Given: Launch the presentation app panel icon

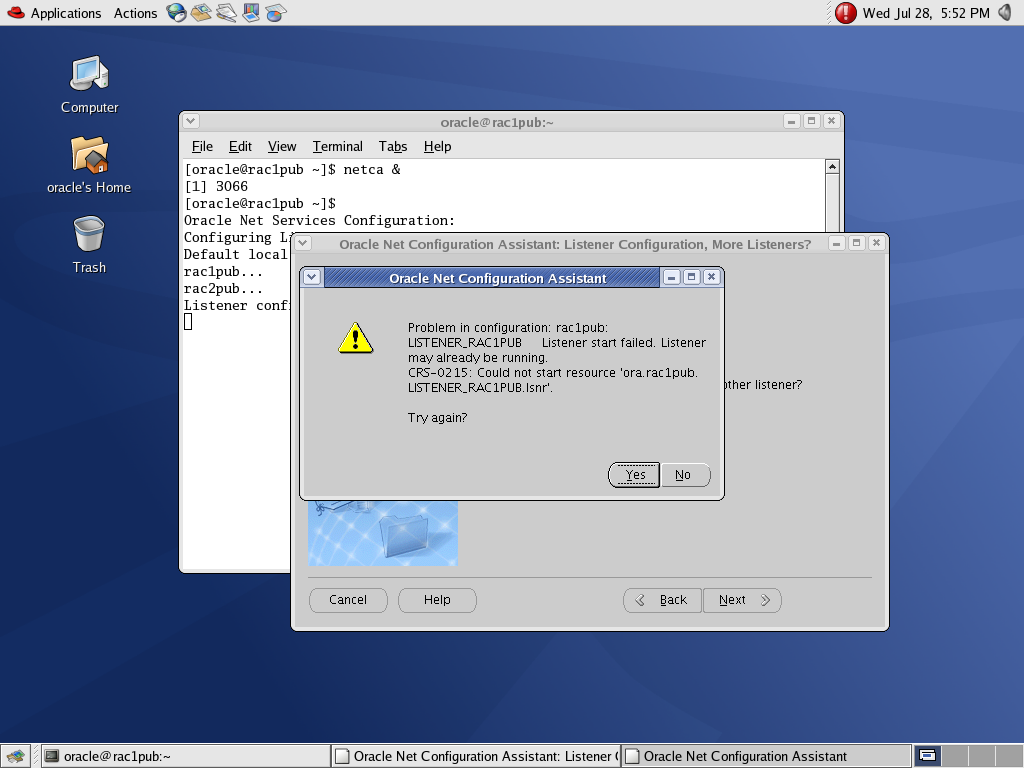Looking at the screenshot, I should (251, 13).
